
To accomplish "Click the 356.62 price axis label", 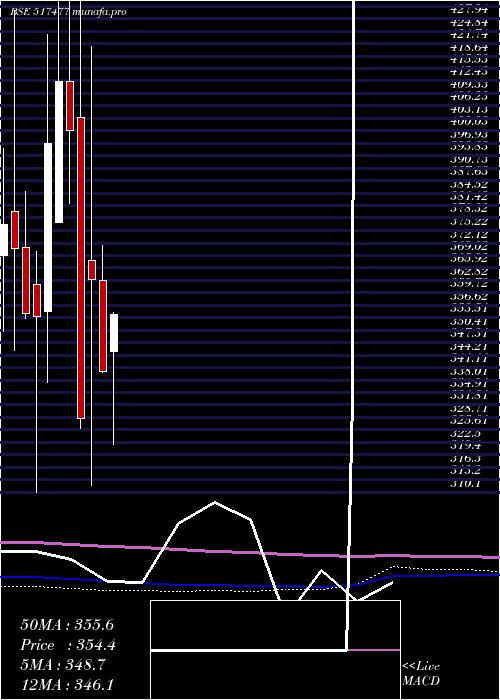I will pos(468,296).
